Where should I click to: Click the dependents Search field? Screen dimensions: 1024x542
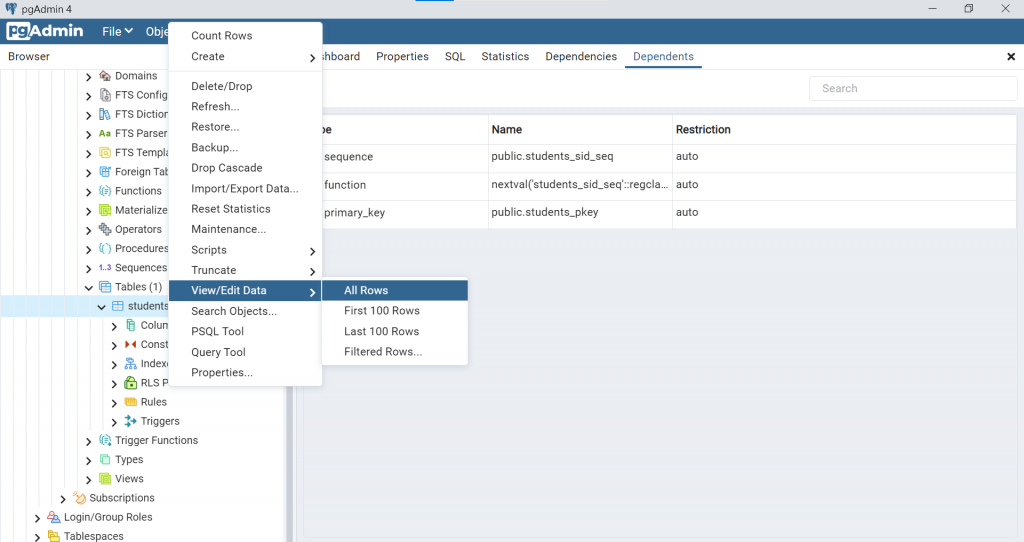[x=912, y=88]
